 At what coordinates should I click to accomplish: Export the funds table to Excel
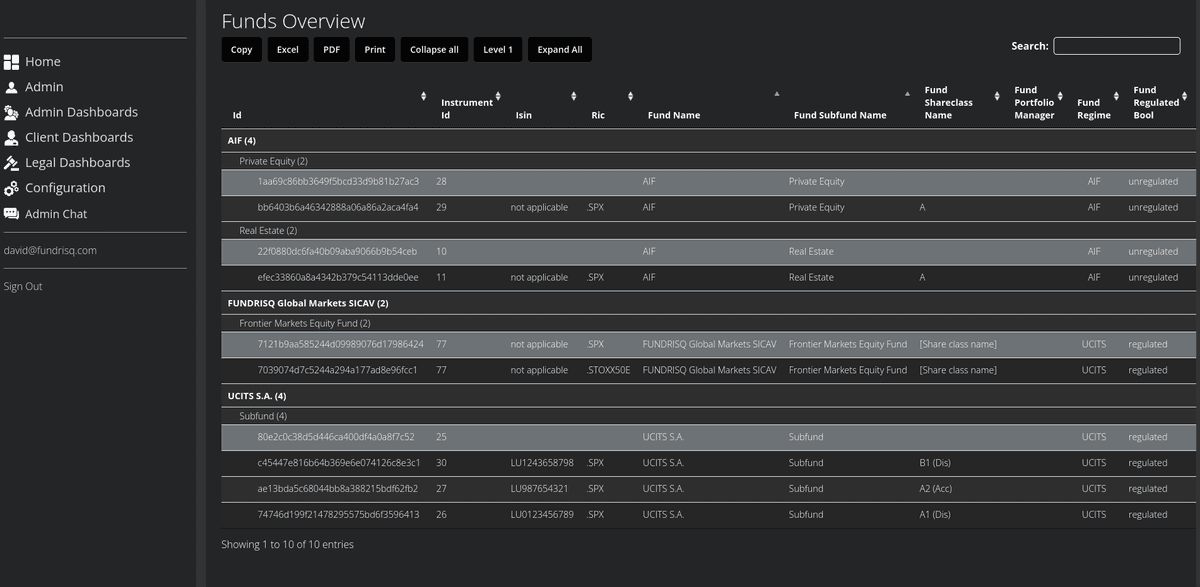(x=287, y=48)
